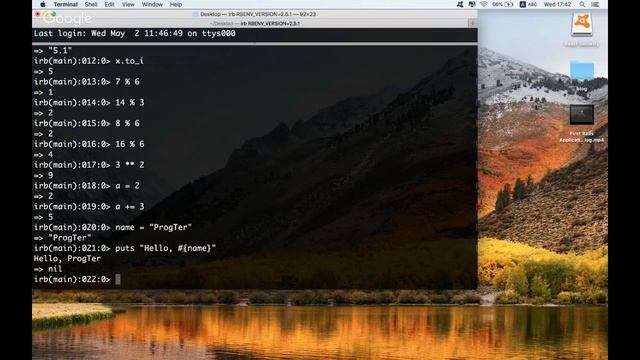This screenshot has width=640, height=360.
Task: Click the '=> "5.1"' result line
Action: (x=53, y=51)
